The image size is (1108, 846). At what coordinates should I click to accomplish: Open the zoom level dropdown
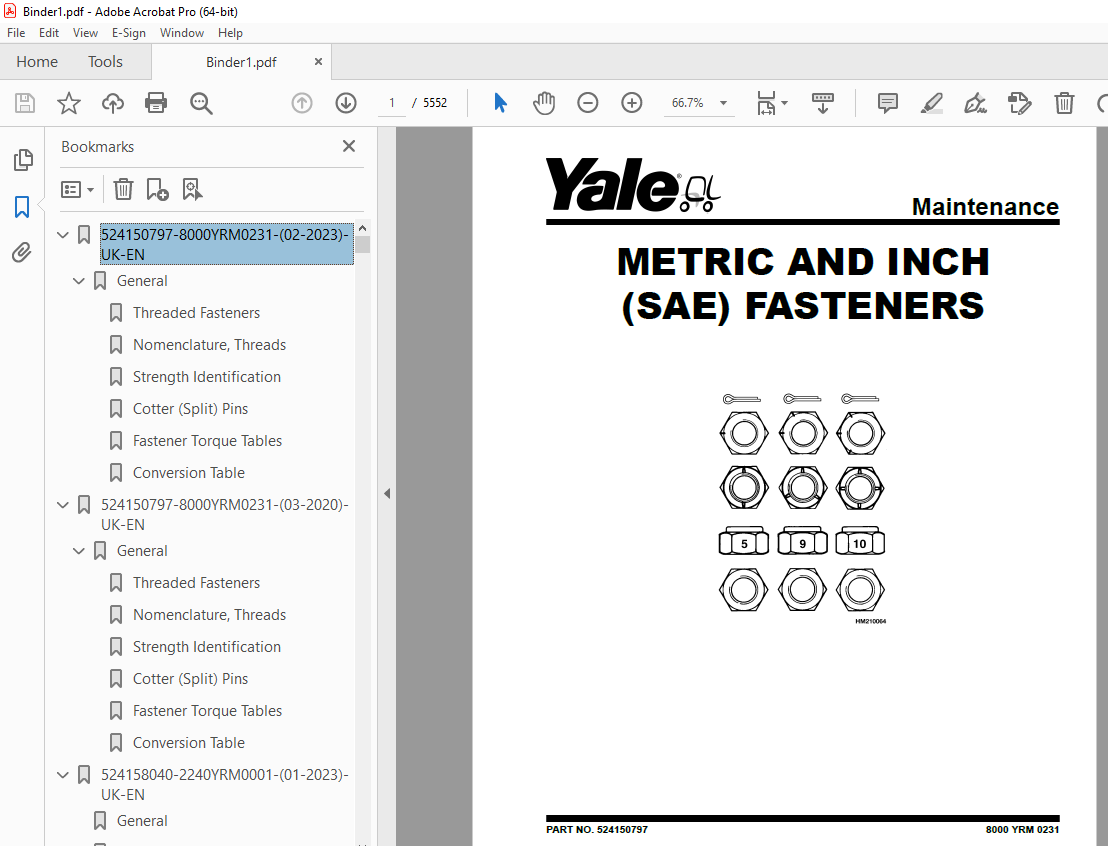(x=724, y=103)
